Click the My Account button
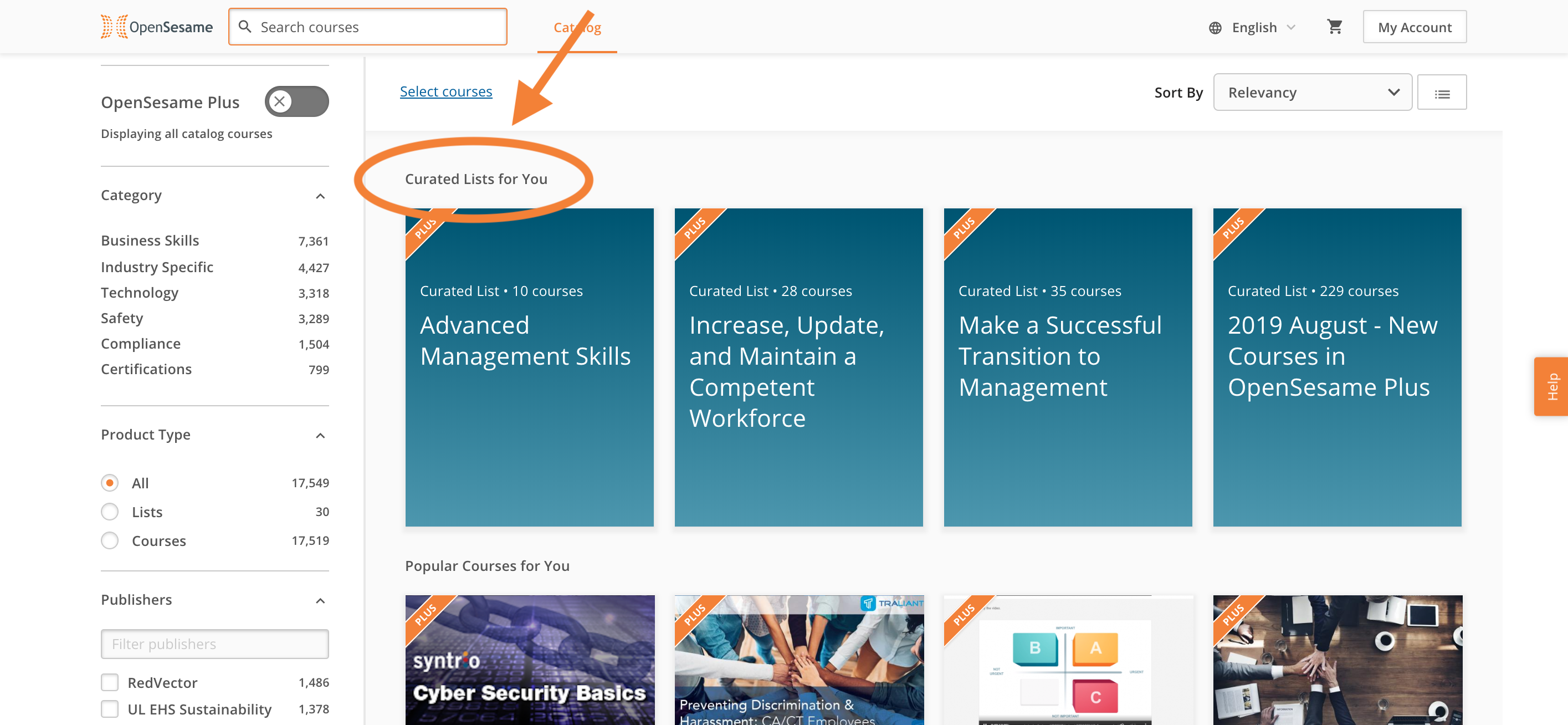1568x725 pixels. coord(1414,27)
